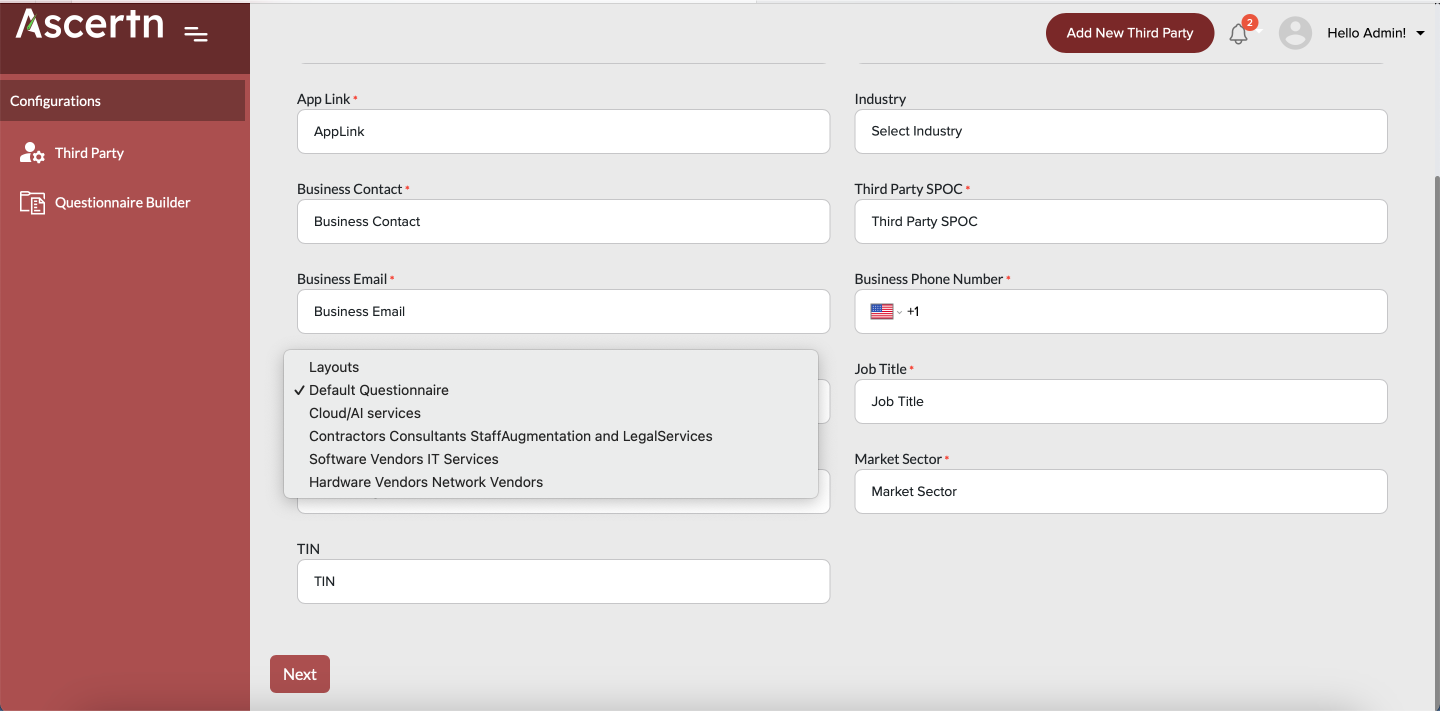Click the US flag country selector
This screenshot has width=1440, height=711.
click(x=884, y=312)
